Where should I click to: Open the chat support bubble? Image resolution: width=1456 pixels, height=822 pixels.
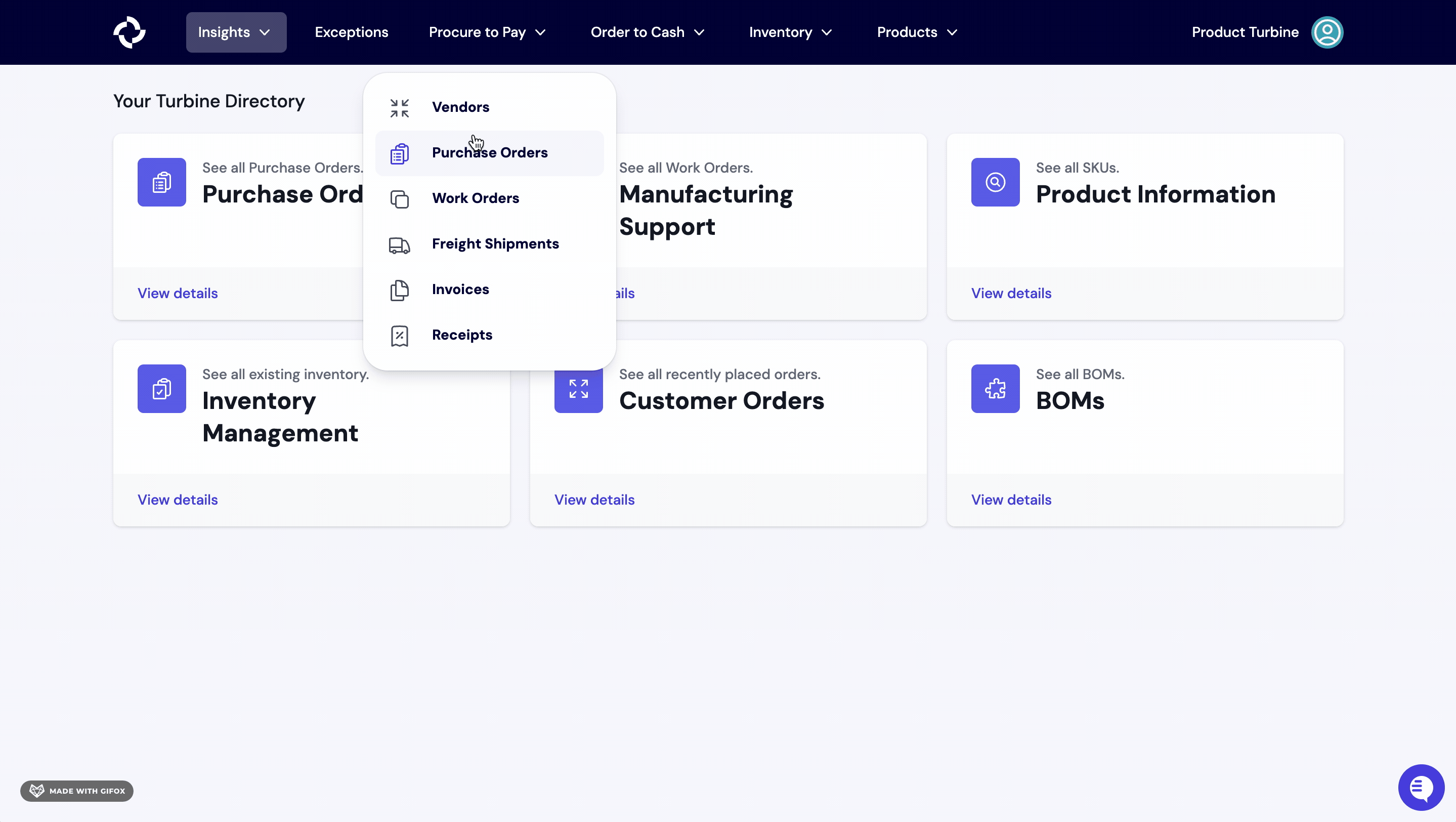pyautogui.click(x=1421, y=787)
